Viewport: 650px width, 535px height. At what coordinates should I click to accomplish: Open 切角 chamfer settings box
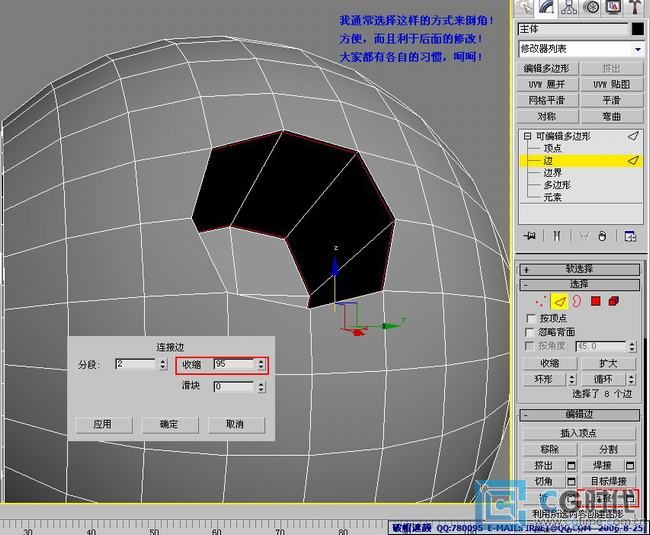(x=571, y=482)
